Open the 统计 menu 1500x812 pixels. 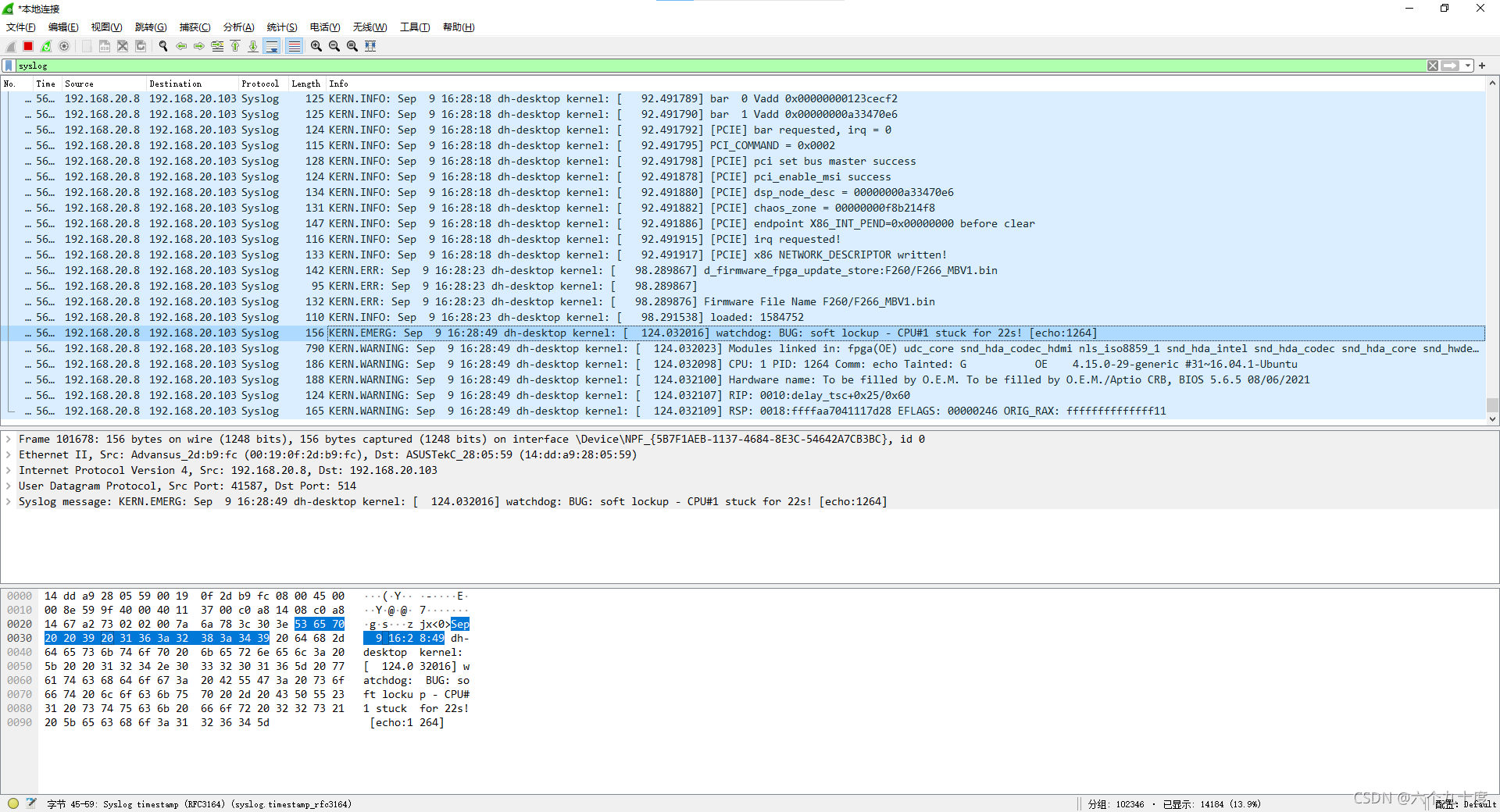tap(281, 27)
